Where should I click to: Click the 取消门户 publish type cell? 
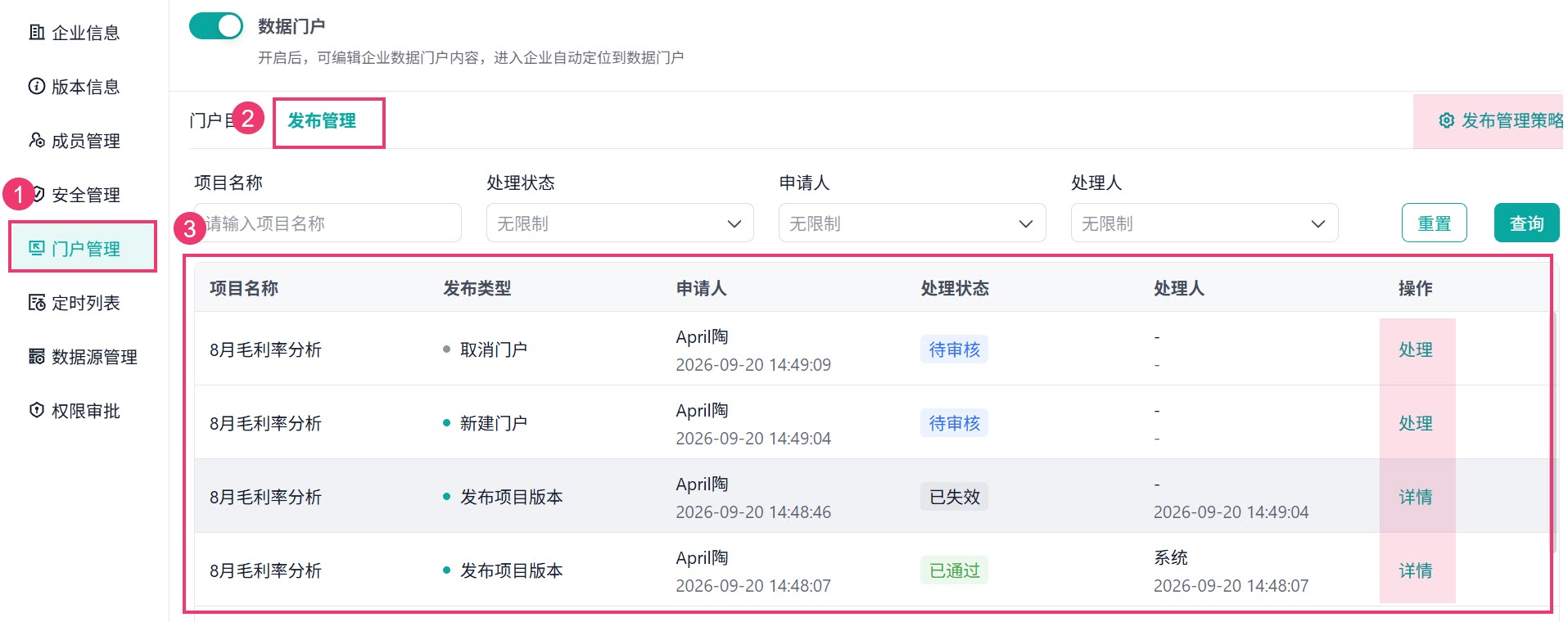pos(485,349)
